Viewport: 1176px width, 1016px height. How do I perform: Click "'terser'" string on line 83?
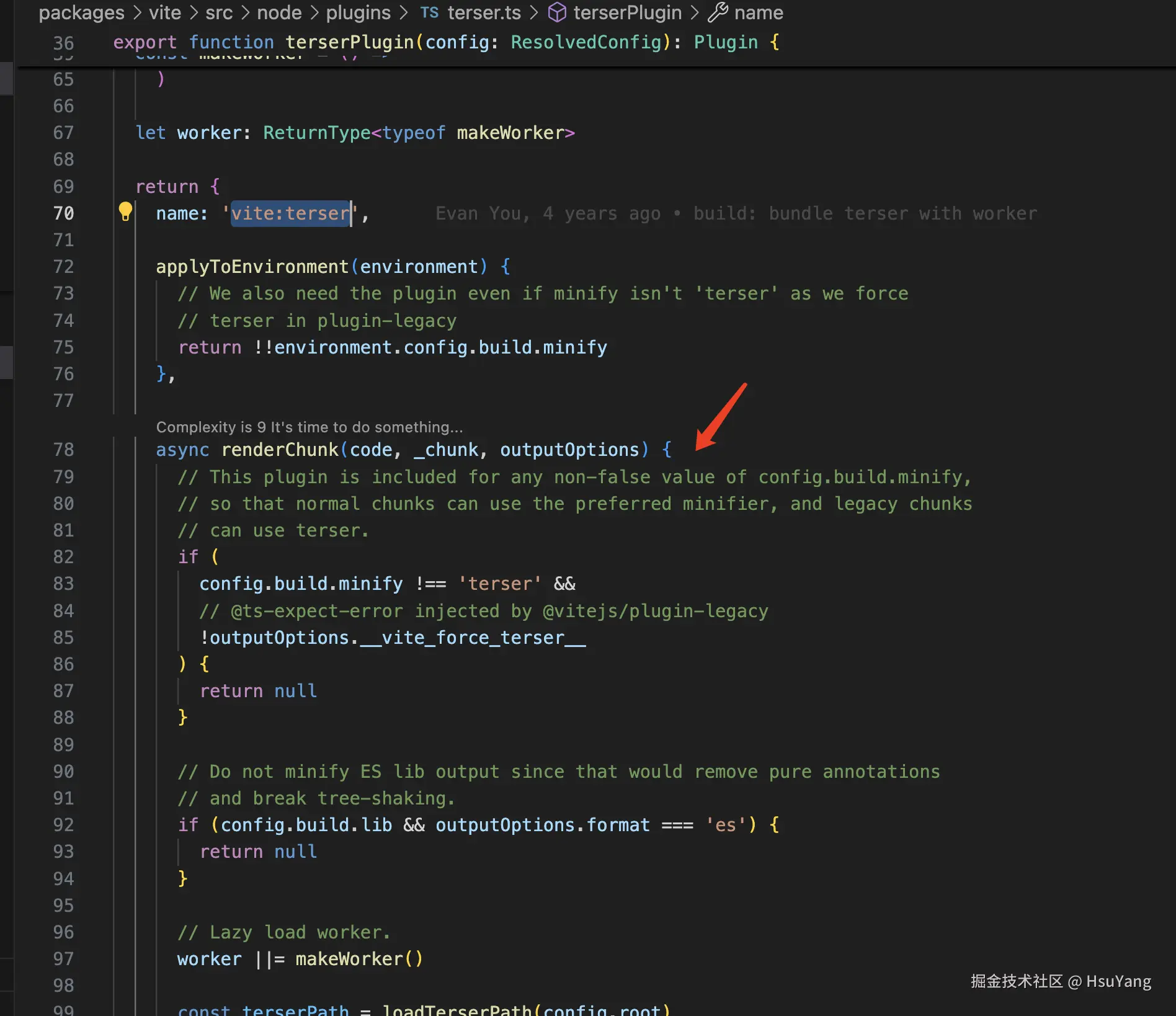pyautogui.click(x=500, y=584)
